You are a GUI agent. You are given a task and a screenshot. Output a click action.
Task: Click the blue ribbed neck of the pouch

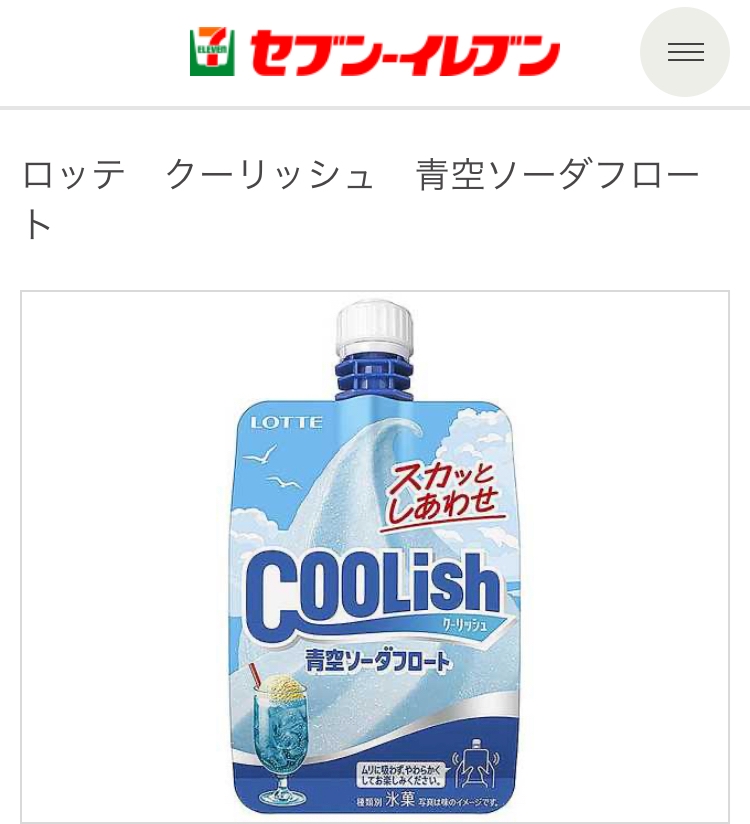point(374,375)
